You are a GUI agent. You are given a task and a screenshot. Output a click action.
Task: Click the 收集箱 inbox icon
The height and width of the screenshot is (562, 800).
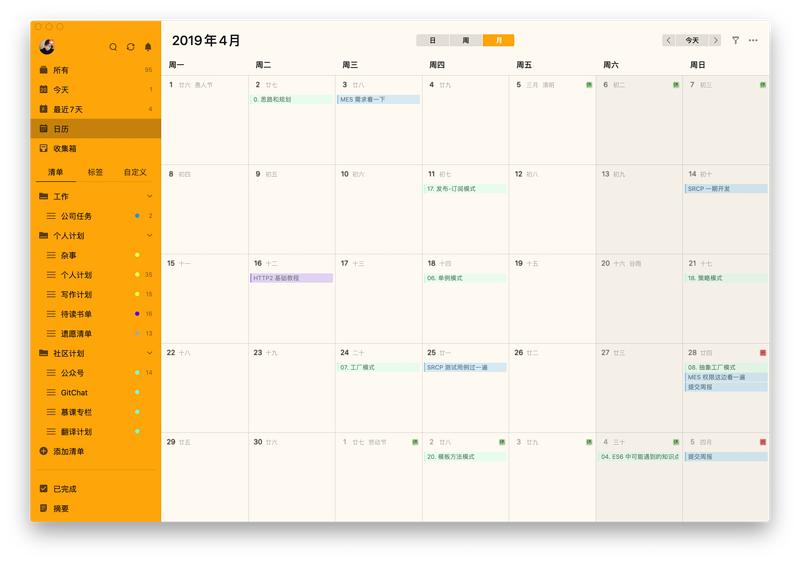pos(43,148)
